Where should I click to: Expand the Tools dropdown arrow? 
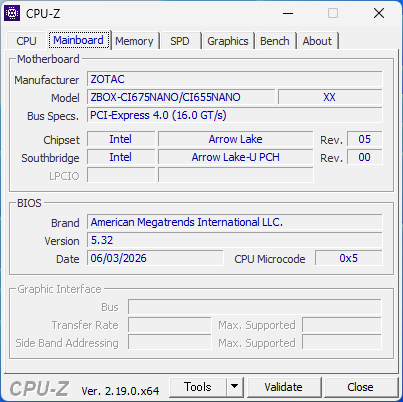[235, 387]
